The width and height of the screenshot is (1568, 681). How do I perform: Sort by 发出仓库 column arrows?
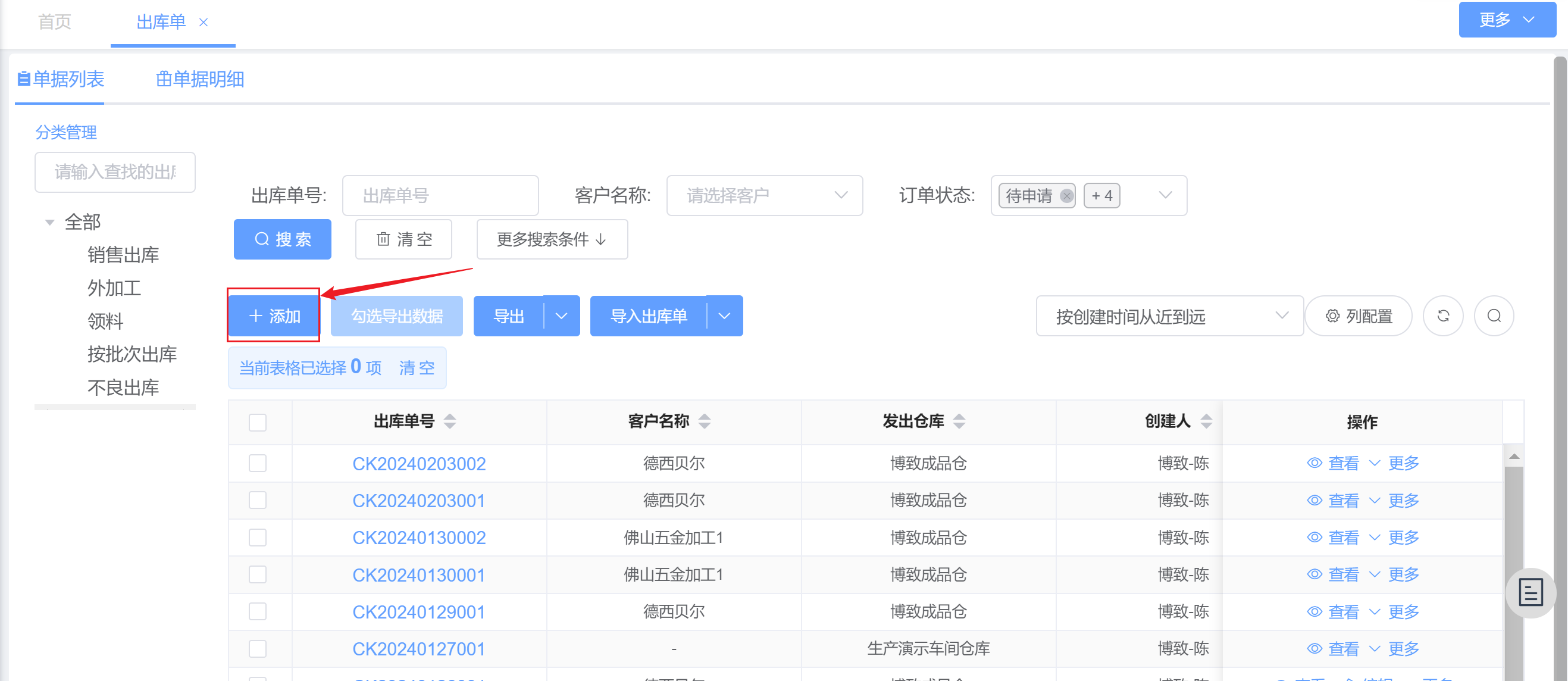click(959, 421)
